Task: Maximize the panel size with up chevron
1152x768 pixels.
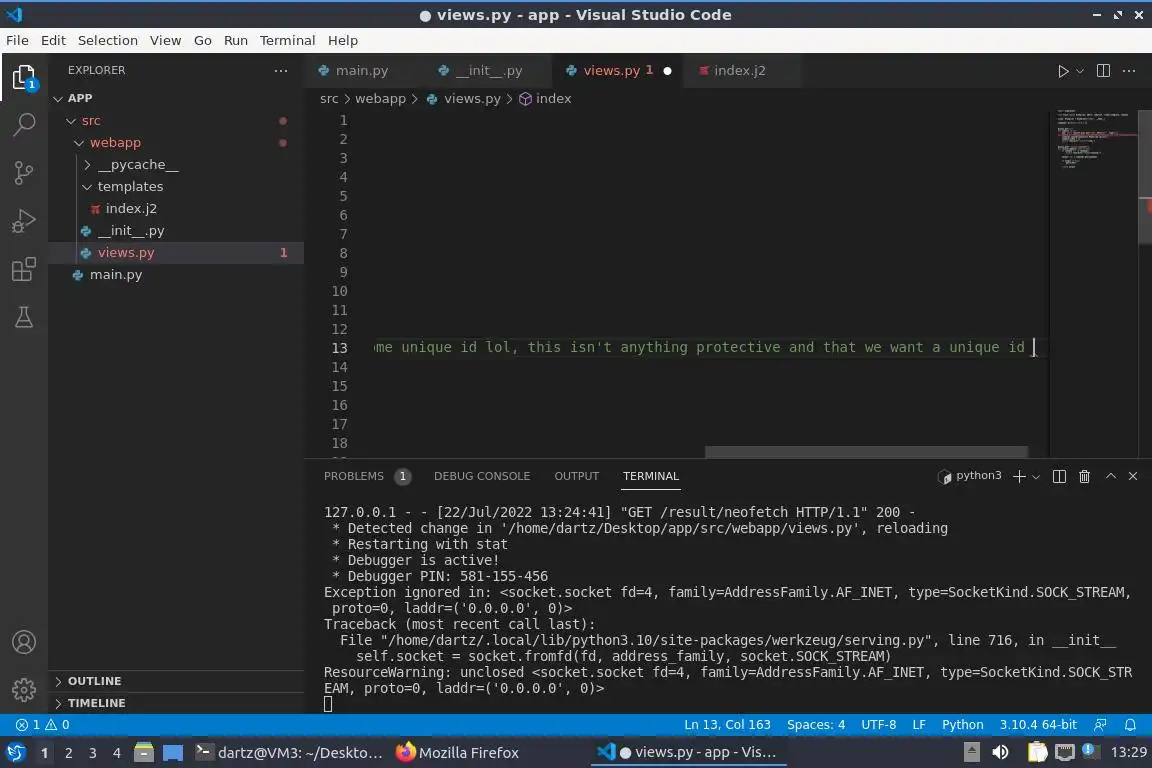Action: (x=1111, y=476)
